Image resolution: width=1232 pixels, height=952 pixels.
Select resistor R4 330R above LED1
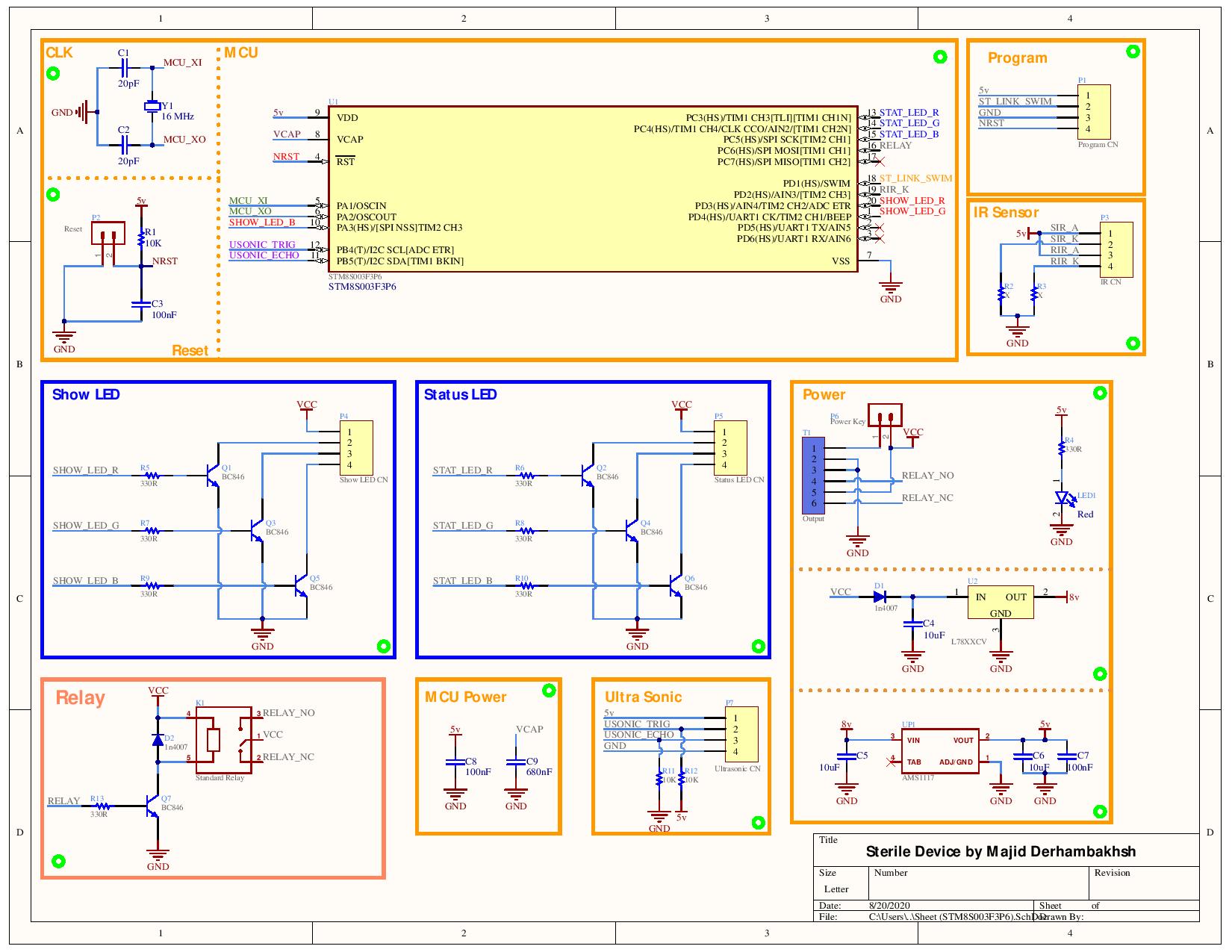(1061, 447)
